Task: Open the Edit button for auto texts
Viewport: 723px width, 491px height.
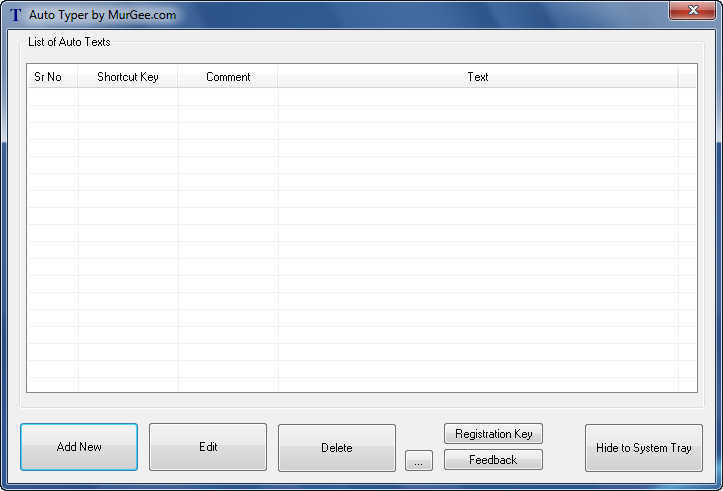Action: pyautogui.click(x=208, y=447)
